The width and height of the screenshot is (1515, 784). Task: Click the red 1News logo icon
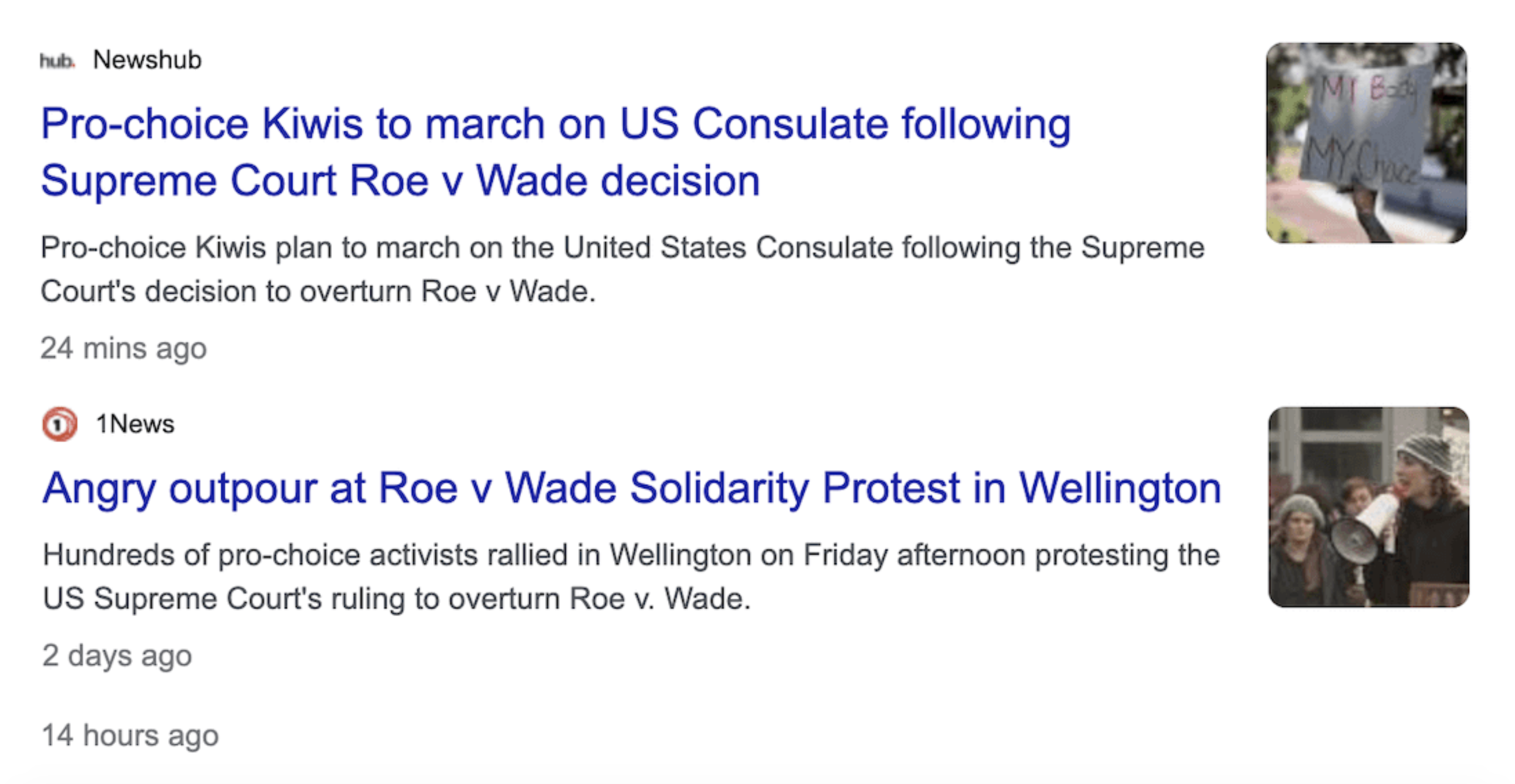pos(59,424)
